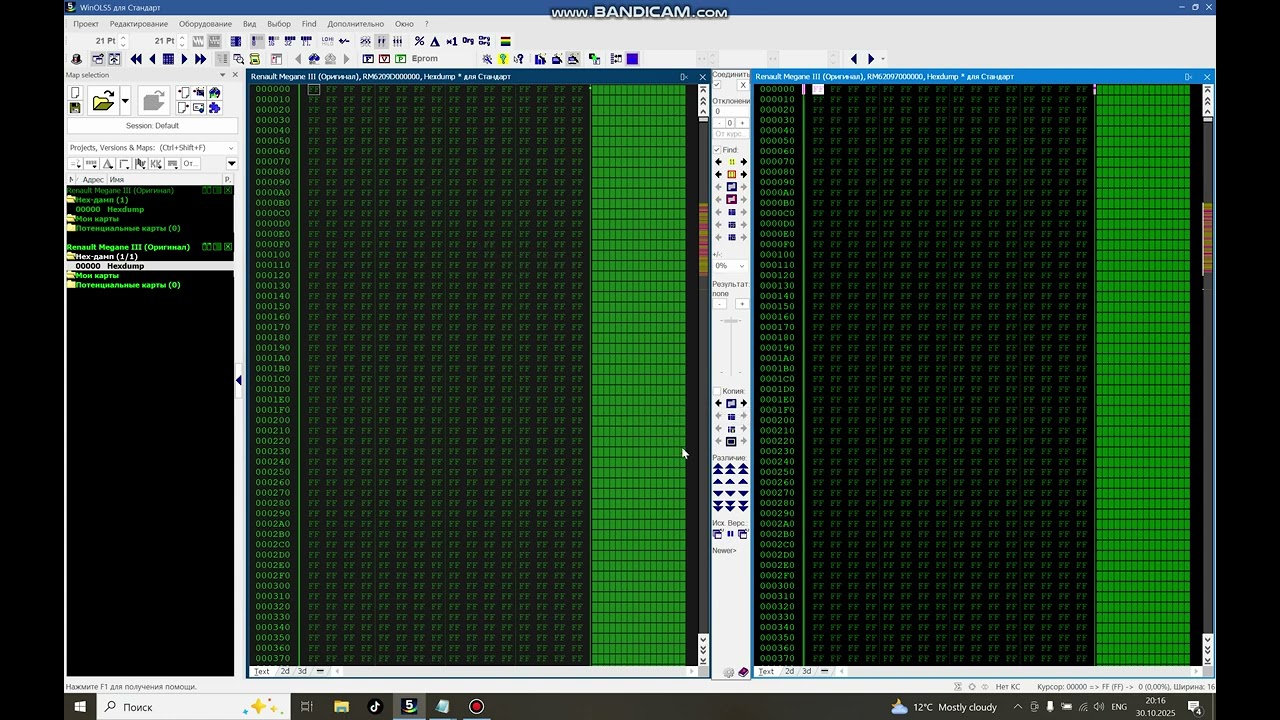
Task: Click the yellow lightbulb icon in toolbar
Action: pos(503,59)
